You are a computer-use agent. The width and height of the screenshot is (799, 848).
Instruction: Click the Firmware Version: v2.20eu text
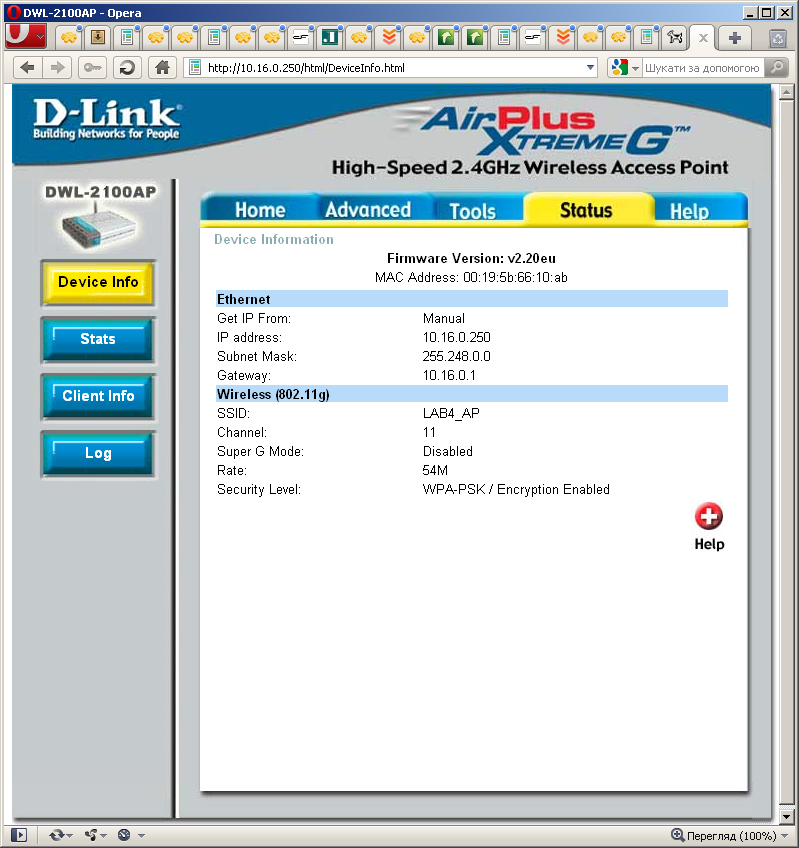pos(471,258)
